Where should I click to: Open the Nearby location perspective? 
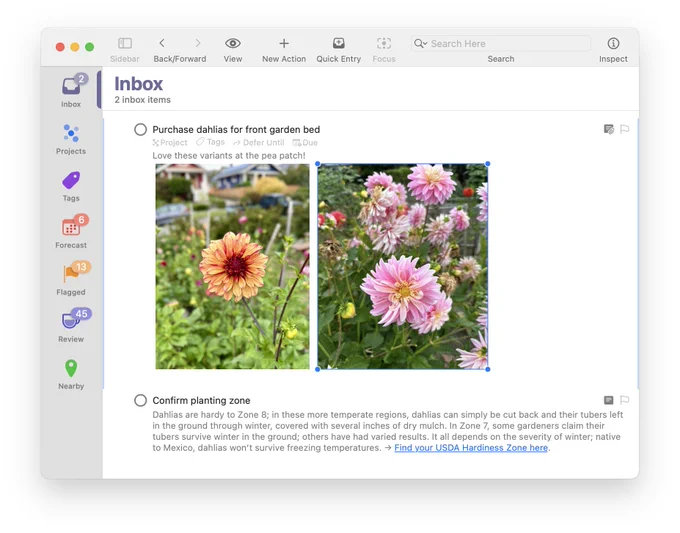click(x=71, y=374)
